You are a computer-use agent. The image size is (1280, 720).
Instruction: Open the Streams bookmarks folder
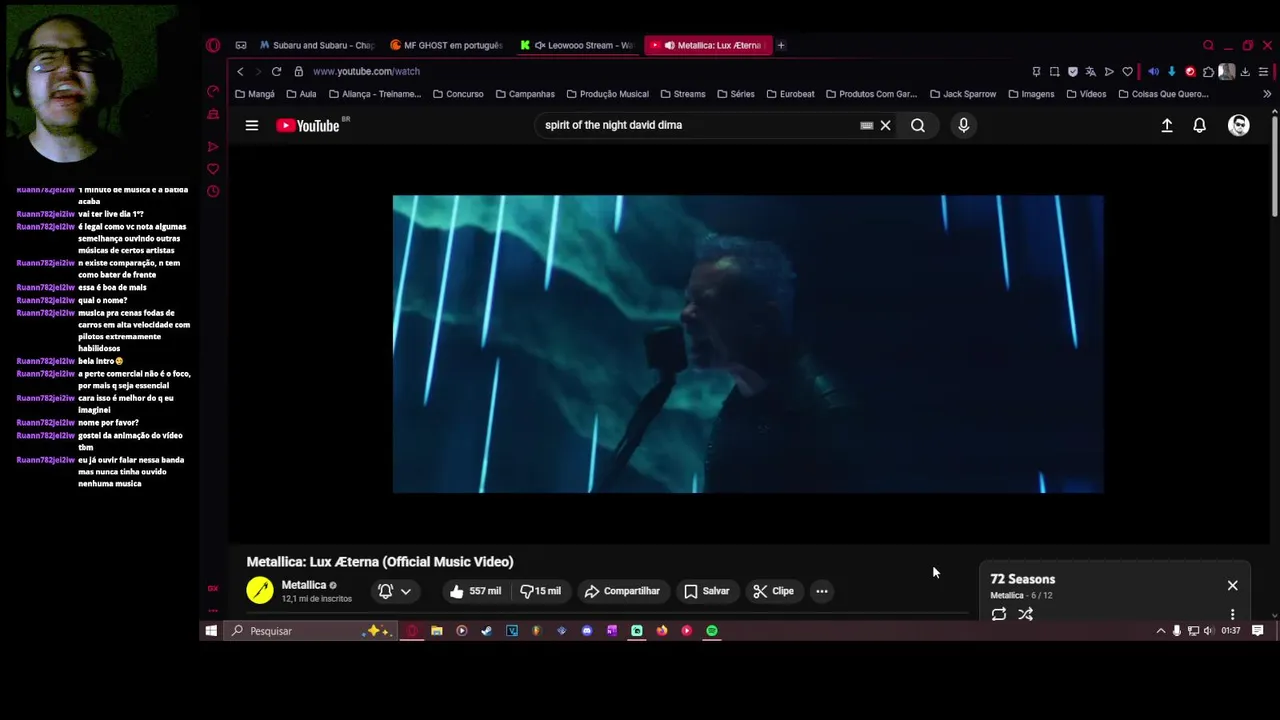click(683, 94)
